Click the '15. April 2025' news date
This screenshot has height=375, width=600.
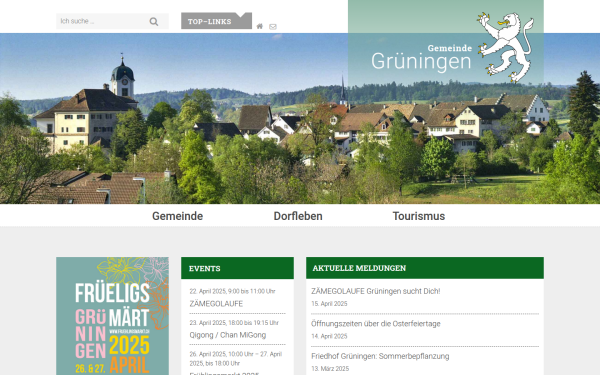pos(329,304)
